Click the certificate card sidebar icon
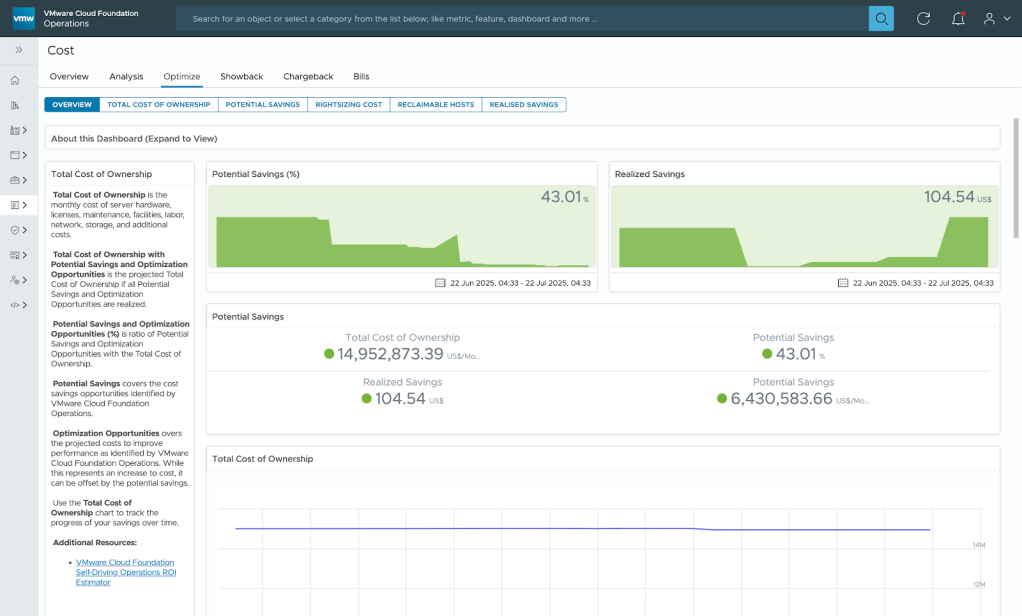 (15, 255)
